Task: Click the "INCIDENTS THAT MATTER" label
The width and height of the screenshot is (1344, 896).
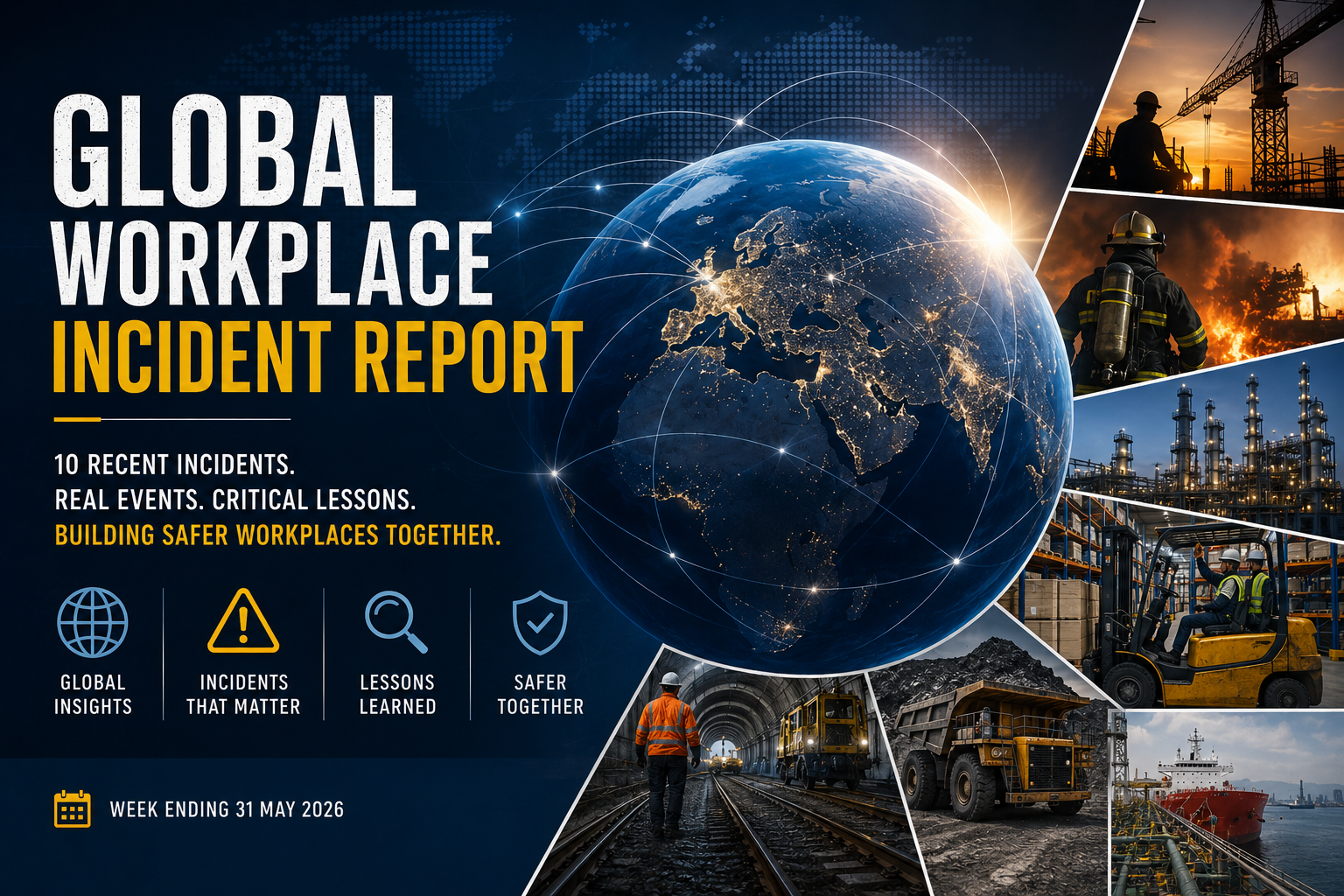Action: (243, 695)
